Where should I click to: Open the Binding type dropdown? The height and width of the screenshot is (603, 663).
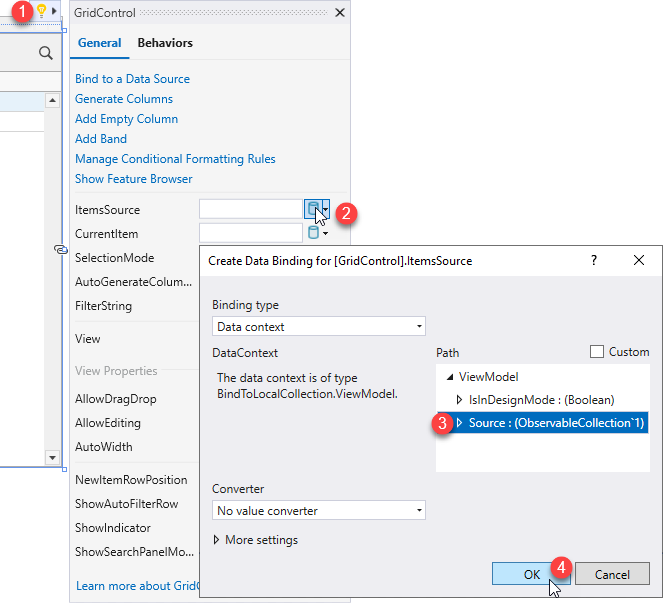319,326
